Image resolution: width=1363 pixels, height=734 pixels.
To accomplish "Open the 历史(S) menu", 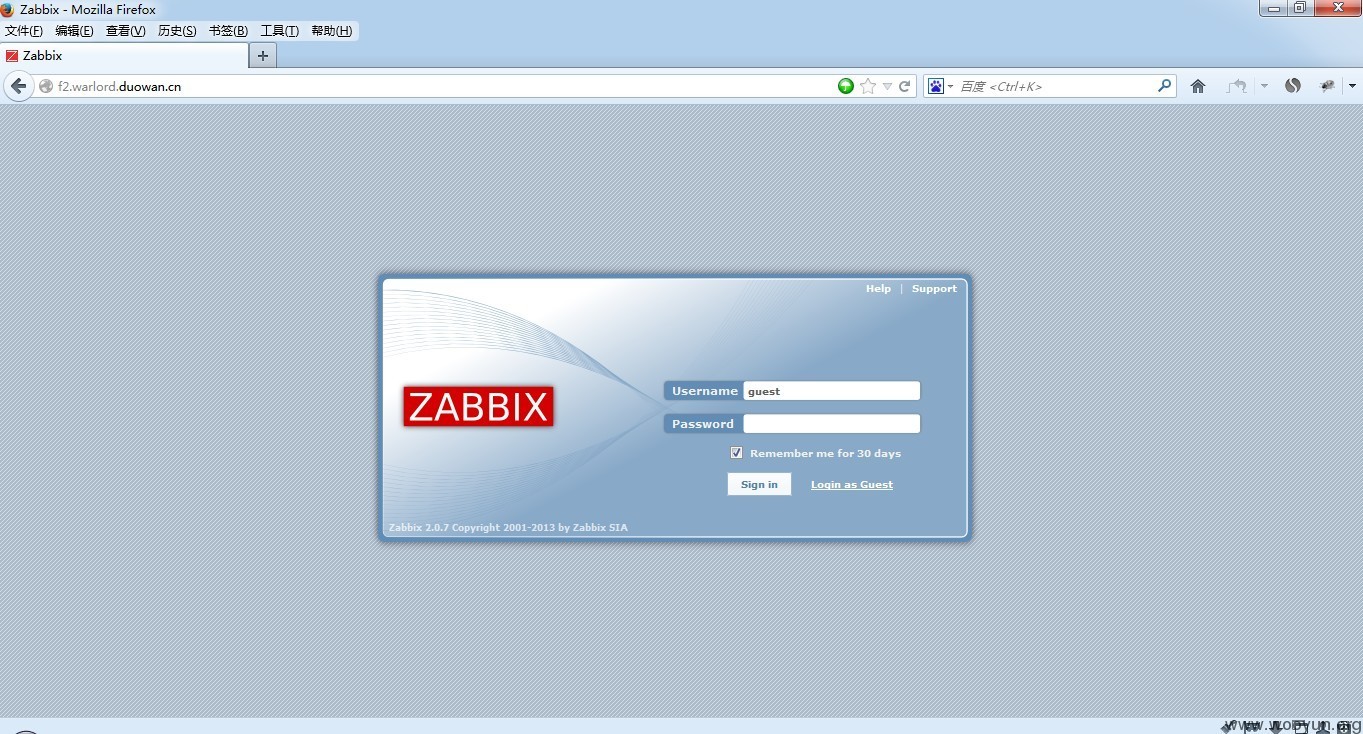I will (x=177, y=31).
